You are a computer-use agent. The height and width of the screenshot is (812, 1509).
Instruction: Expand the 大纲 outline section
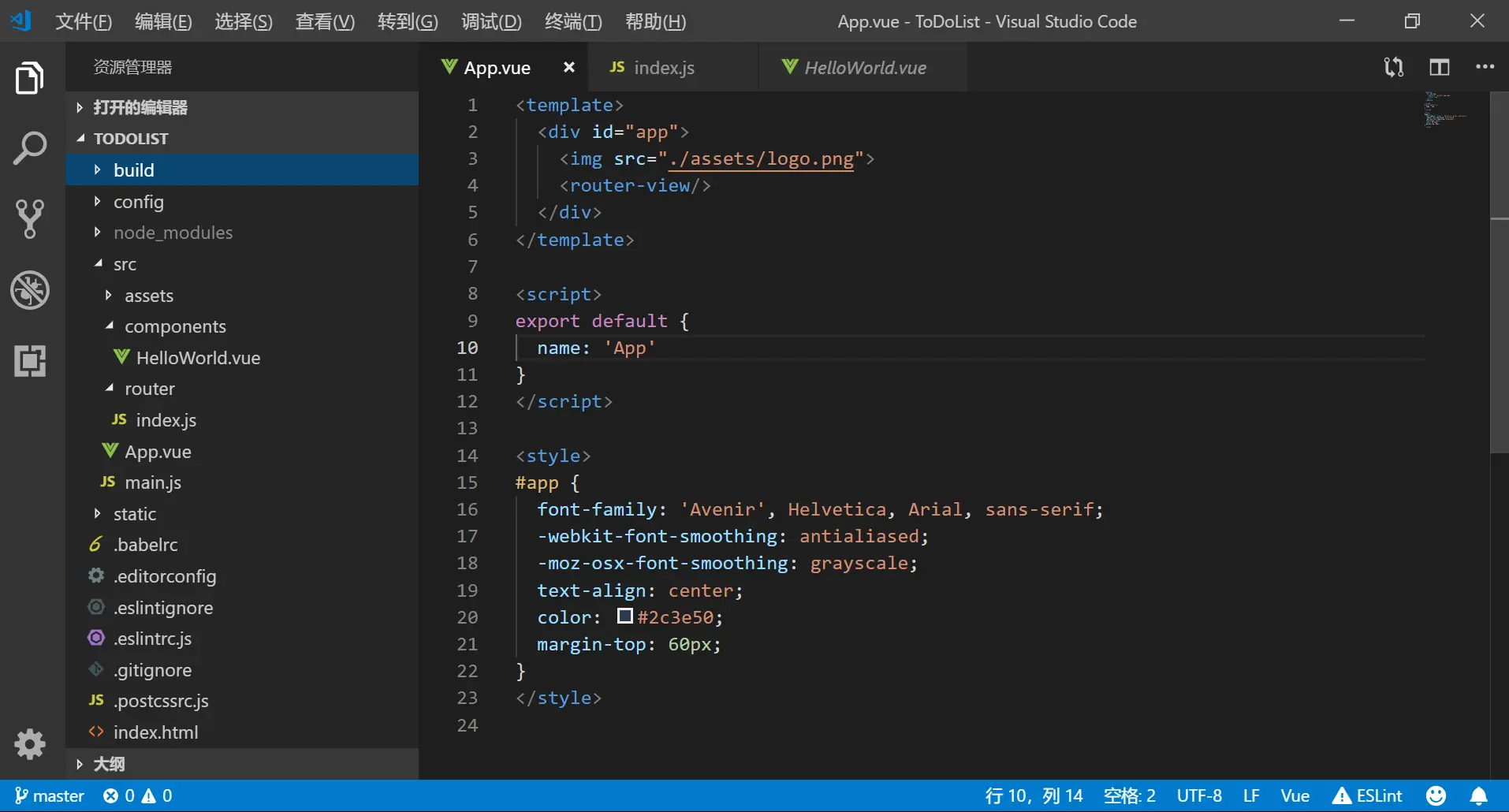coord(80,764)
